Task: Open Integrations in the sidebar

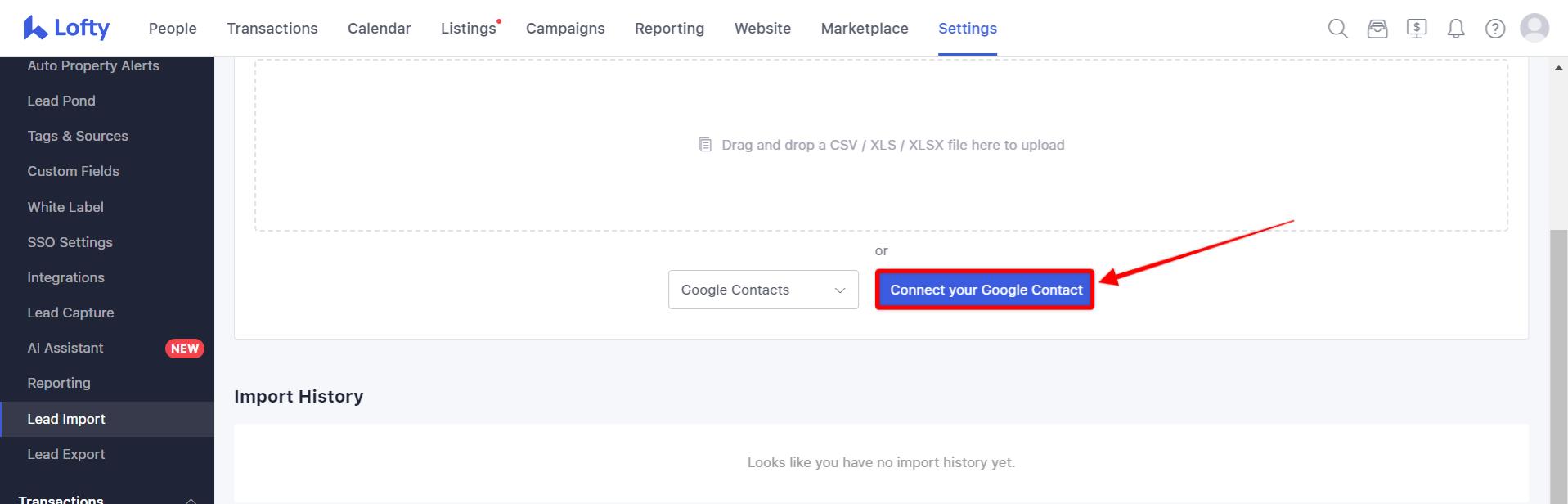Action: point(65,277)
